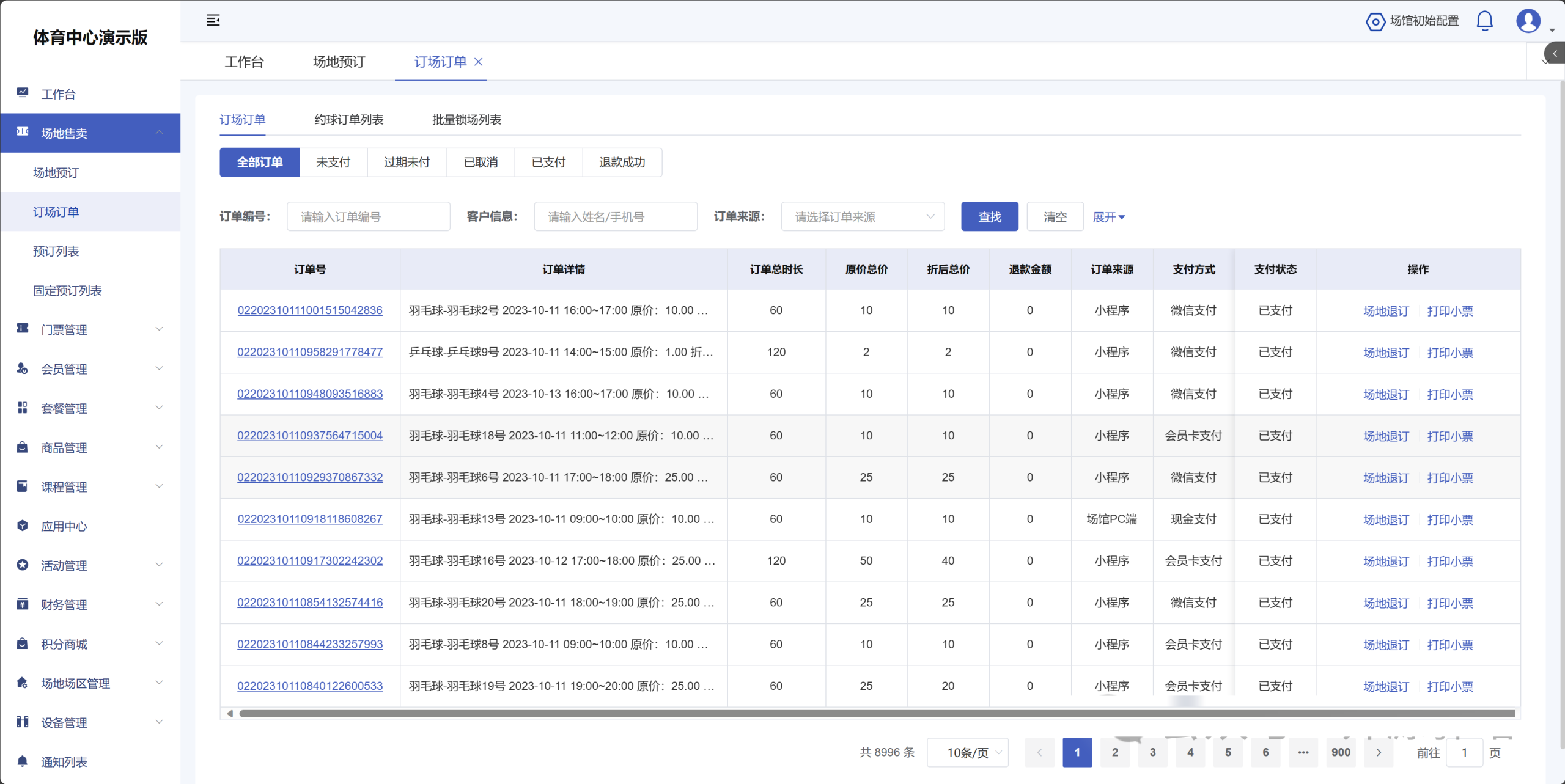Click the sidebar collapse hamburger icon
This screenshot has height=784, width=1565.
(x=213, y=20)
